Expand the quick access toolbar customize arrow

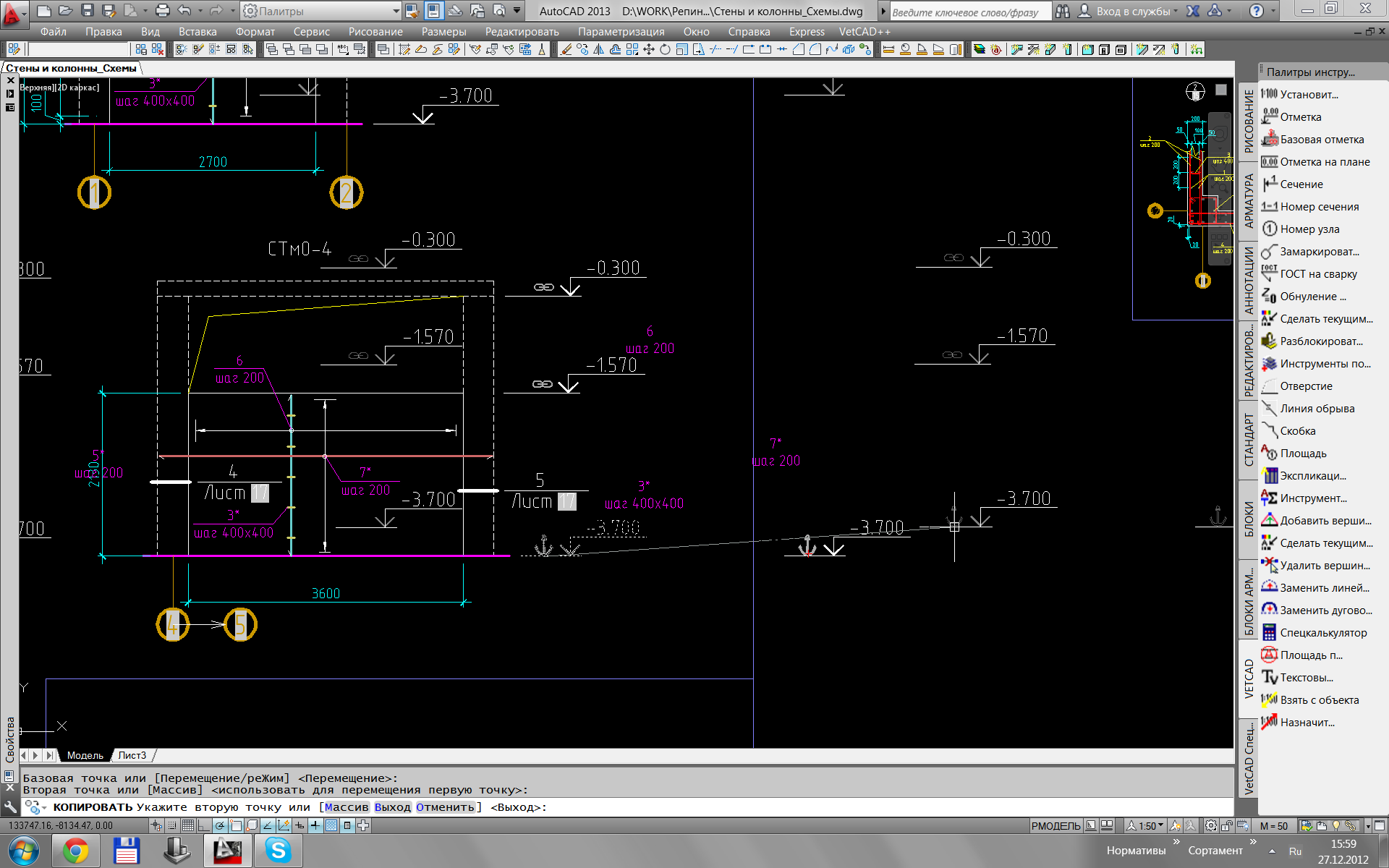(x=517, y=11)
